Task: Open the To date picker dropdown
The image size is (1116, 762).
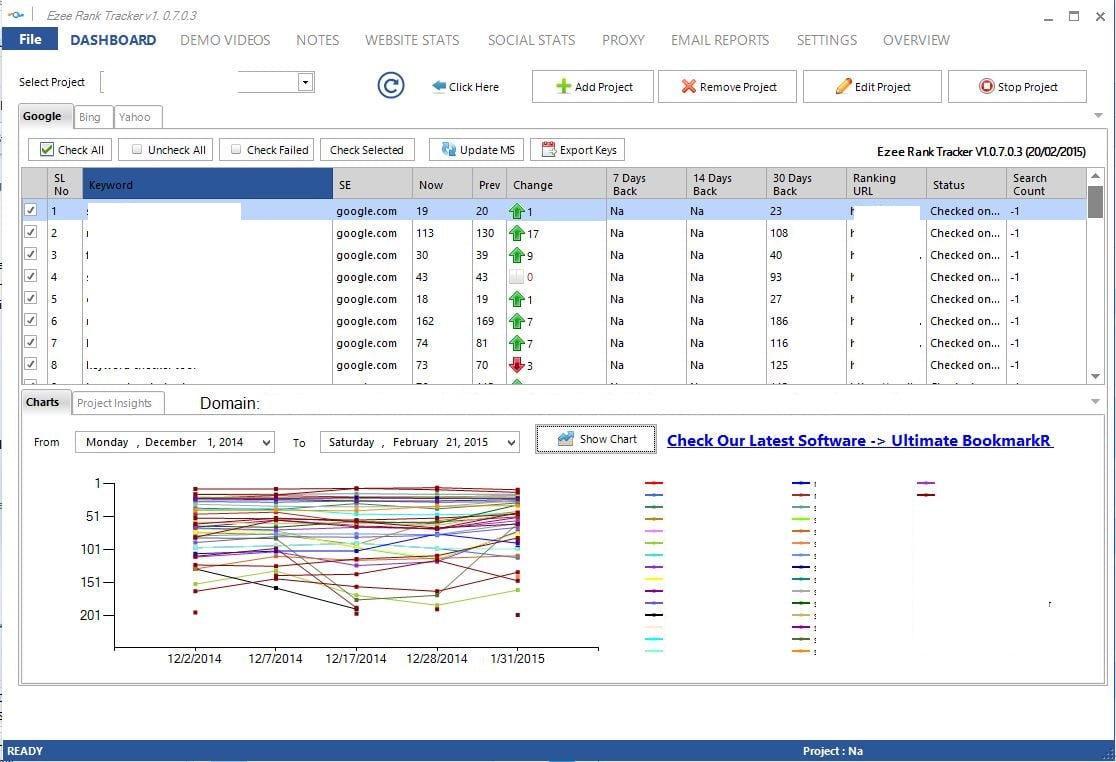Action: [x=511, y=443]
